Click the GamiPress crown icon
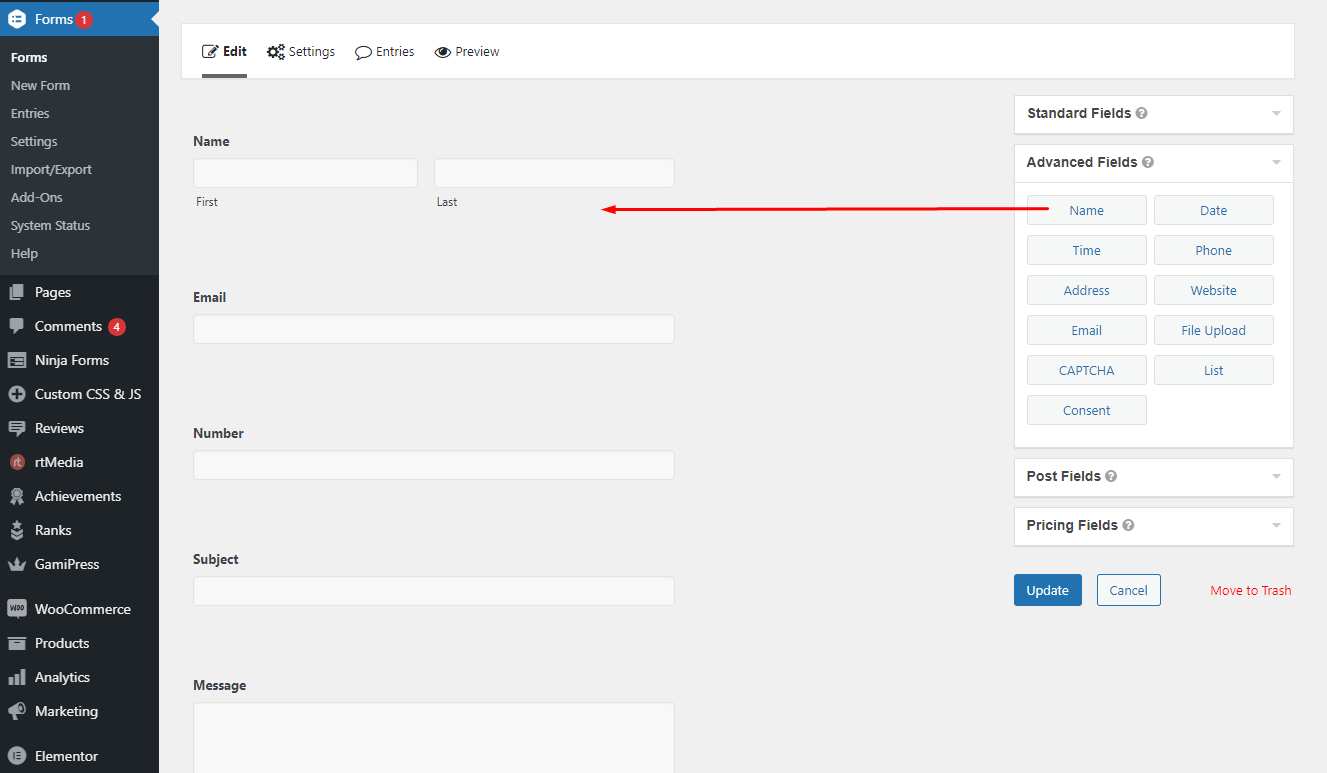The image size is (1327, 773). (16, 564)
